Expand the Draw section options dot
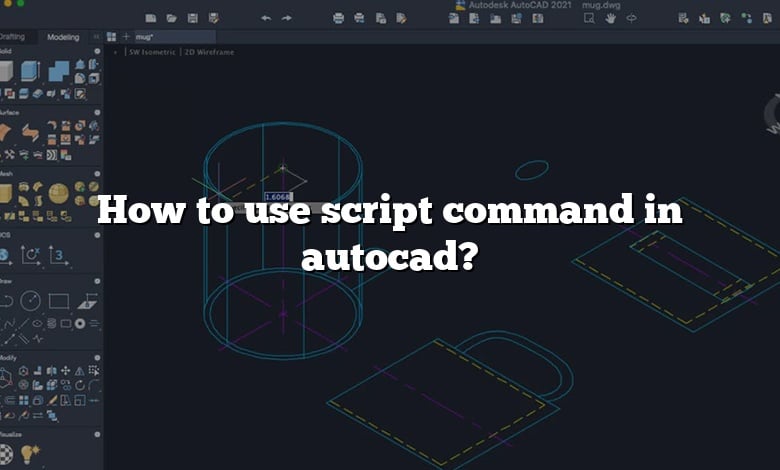780x470 pixels. (97, 281)
